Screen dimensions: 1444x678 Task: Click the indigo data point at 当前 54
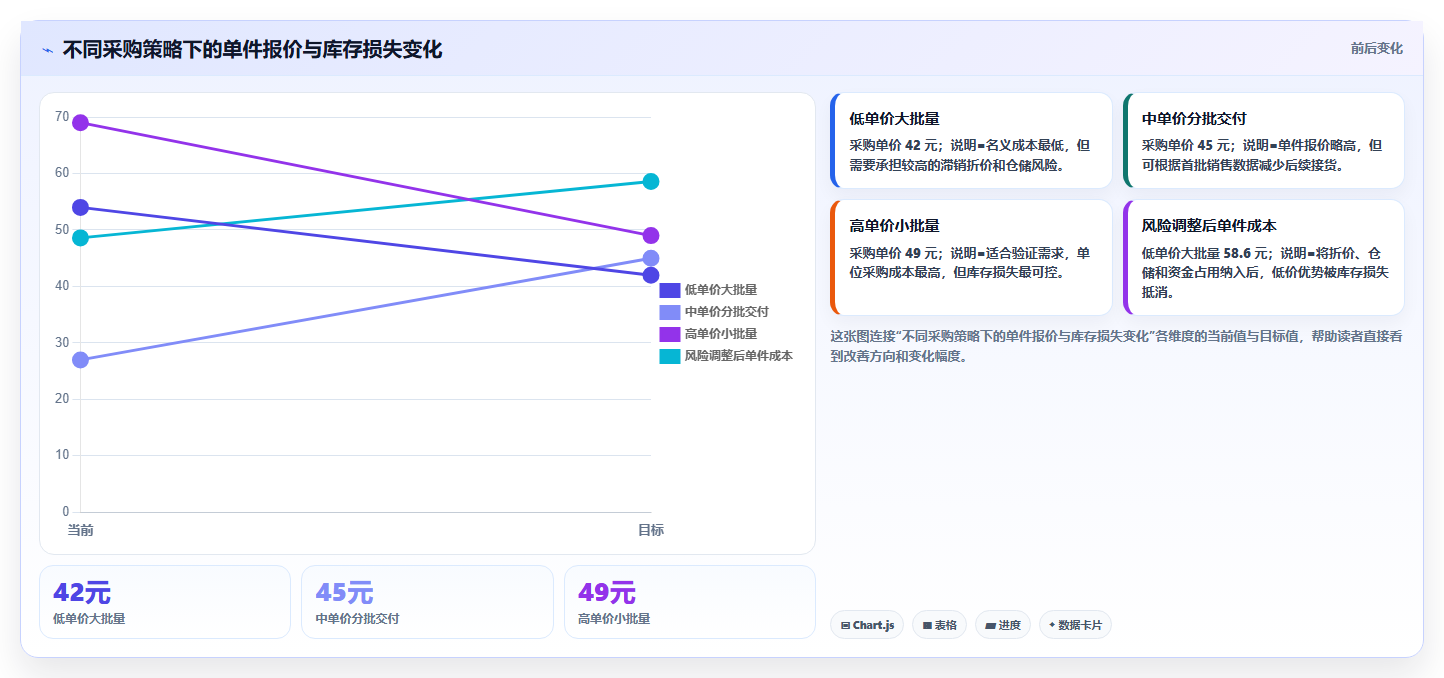pos(80,207)
